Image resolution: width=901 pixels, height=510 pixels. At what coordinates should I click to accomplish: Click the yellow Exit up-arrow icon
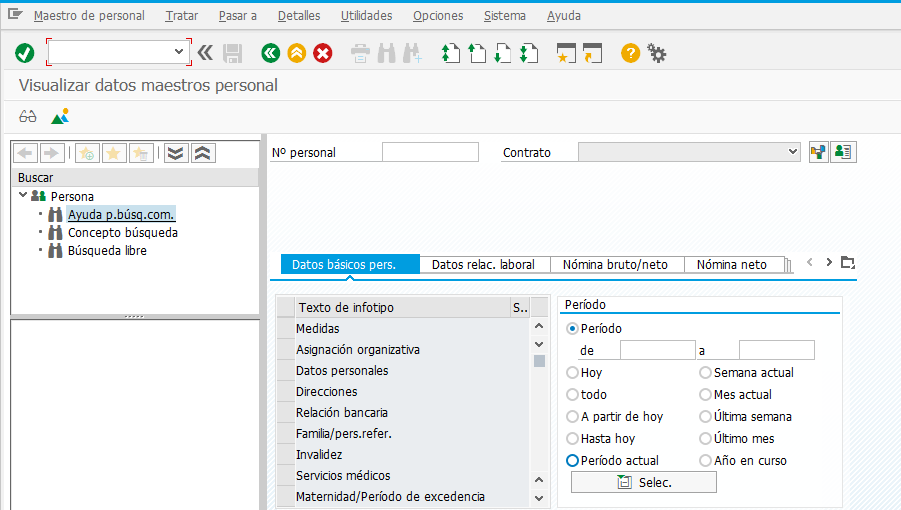(x=296, y=53)
